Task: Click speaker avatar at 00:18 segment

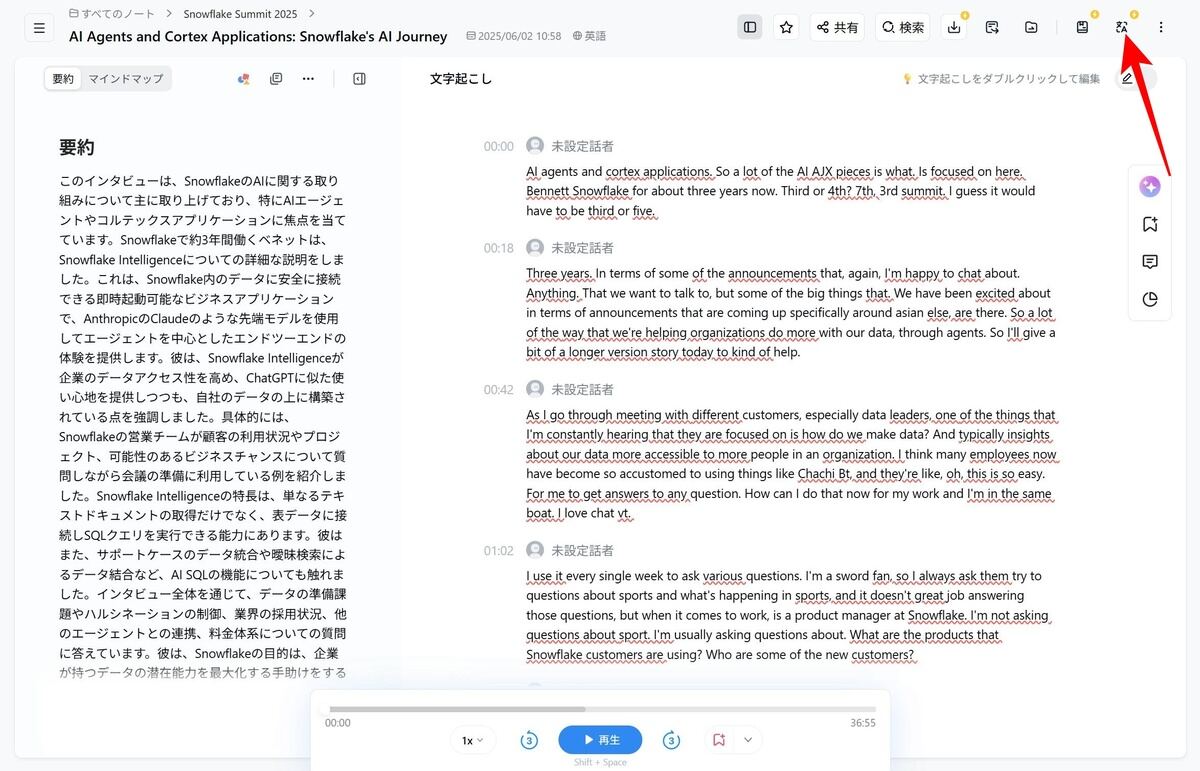Action: [535, 247]
